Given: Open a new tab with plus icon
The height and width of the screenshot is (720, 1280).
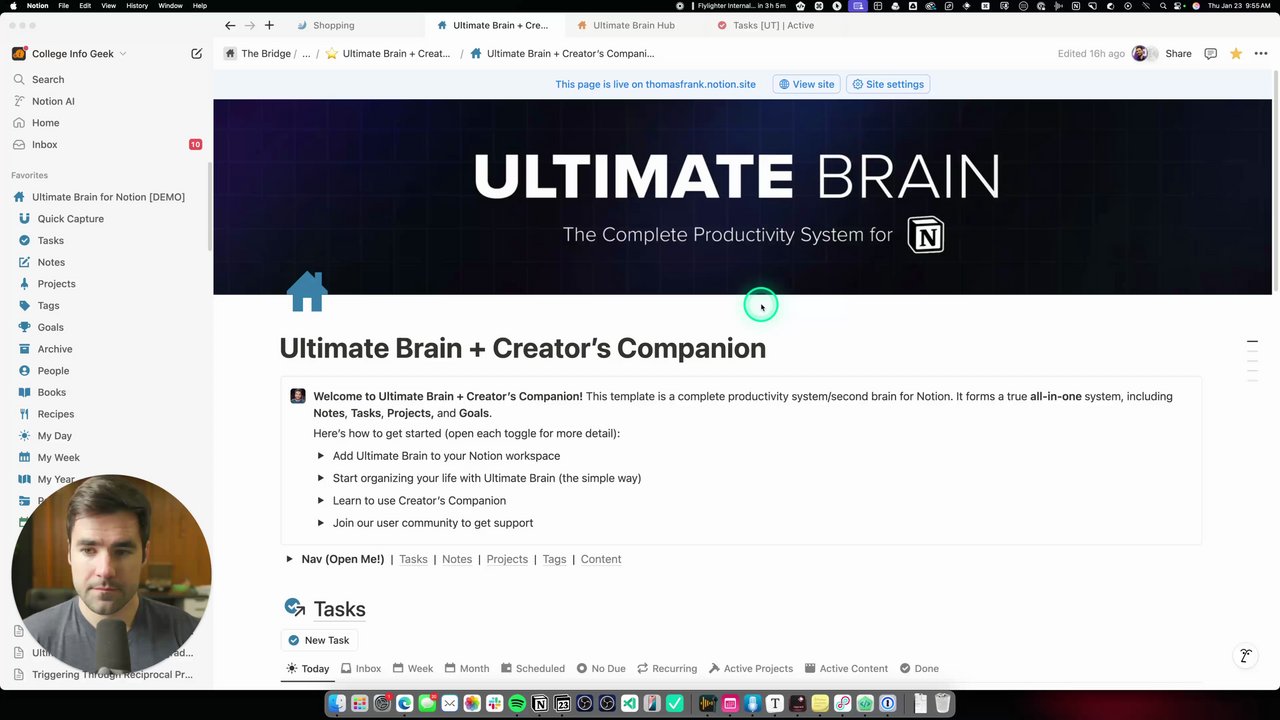Looking at the screenshot, I should (269, 25).
